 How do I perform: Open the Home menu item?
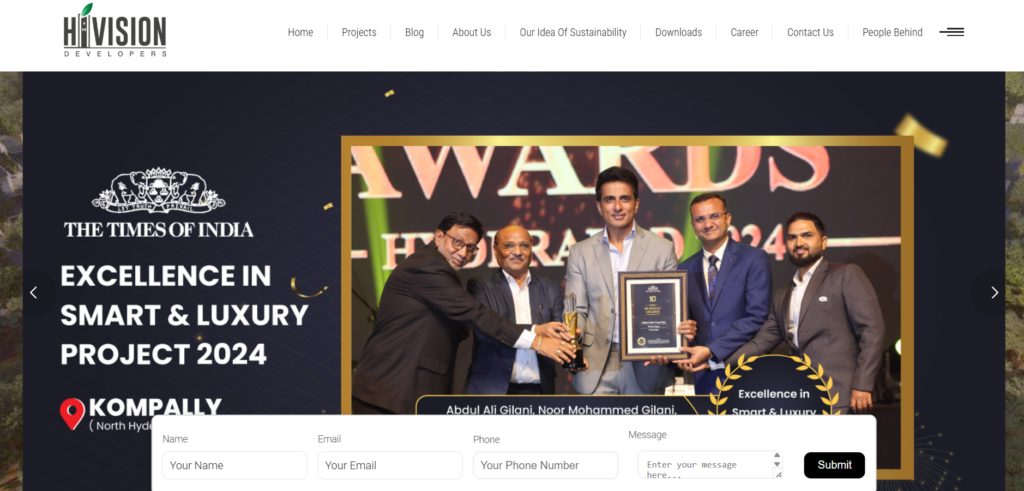click(300, 32)
